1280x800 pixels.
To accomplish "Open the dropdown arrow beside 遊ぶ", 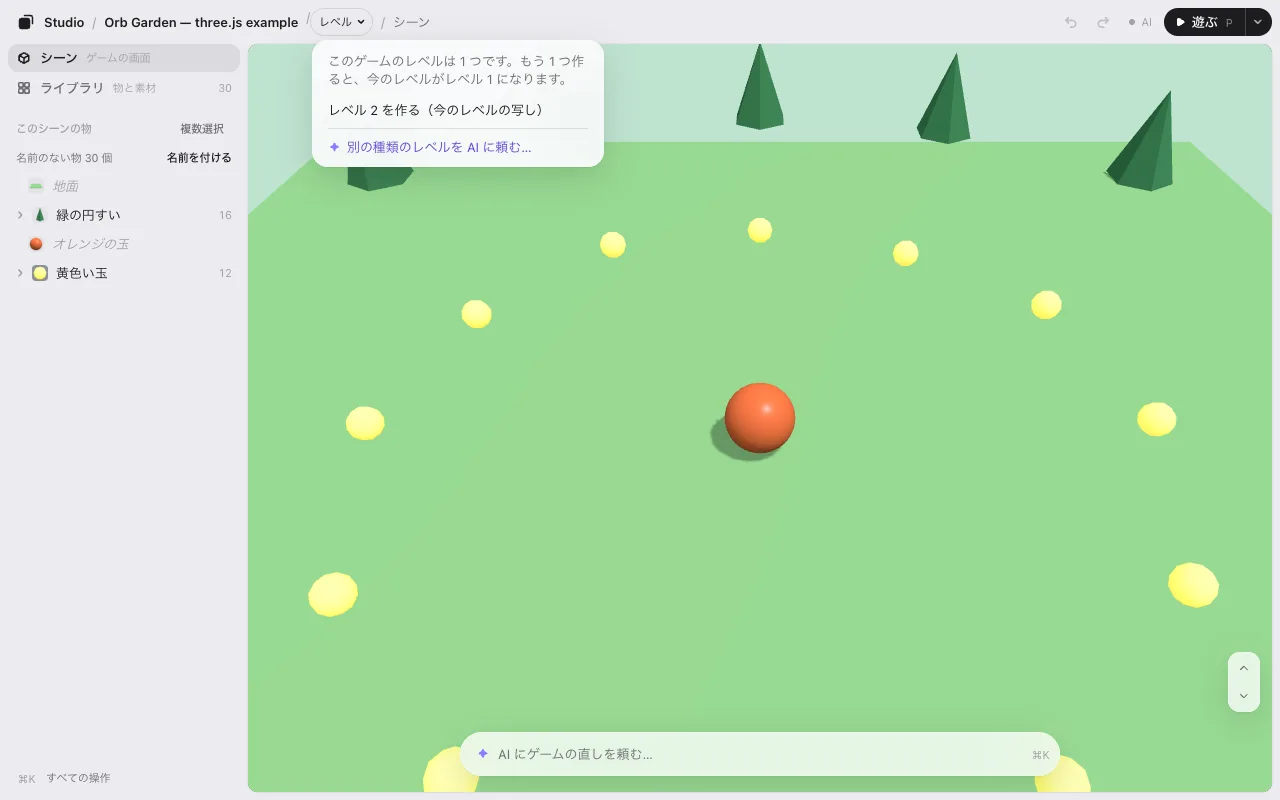I will (1257, 22).
